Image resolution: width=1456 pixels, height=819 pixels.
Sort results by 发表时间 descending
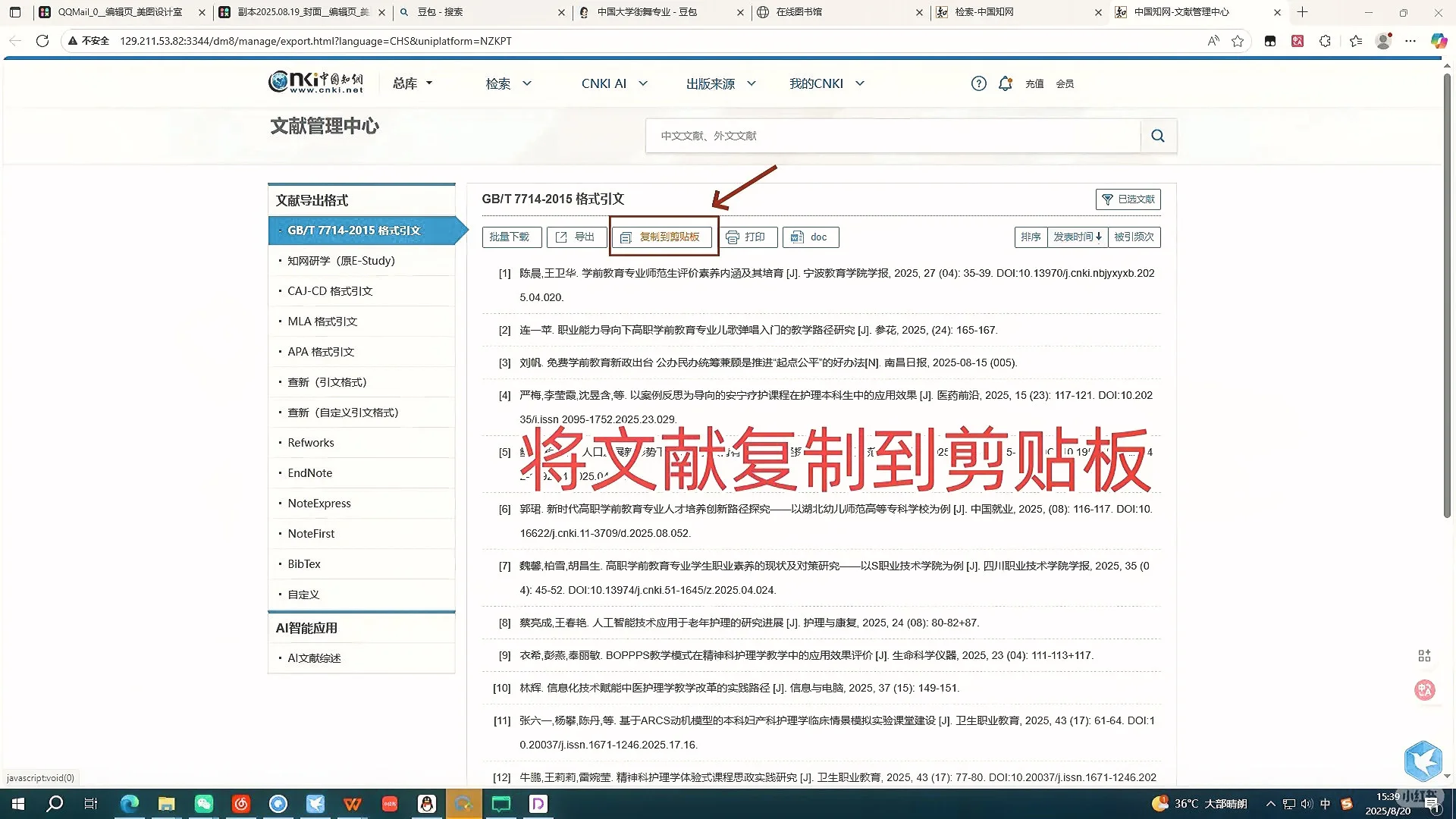click(x=1078, y=237)
